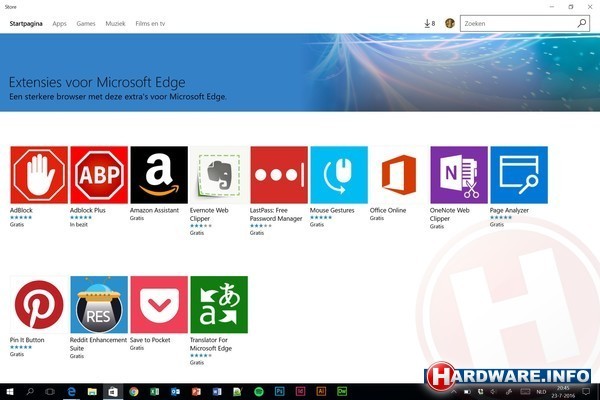Open Word from the taskbar
Viewport: 600px width, 400px height.
(217, 392)
